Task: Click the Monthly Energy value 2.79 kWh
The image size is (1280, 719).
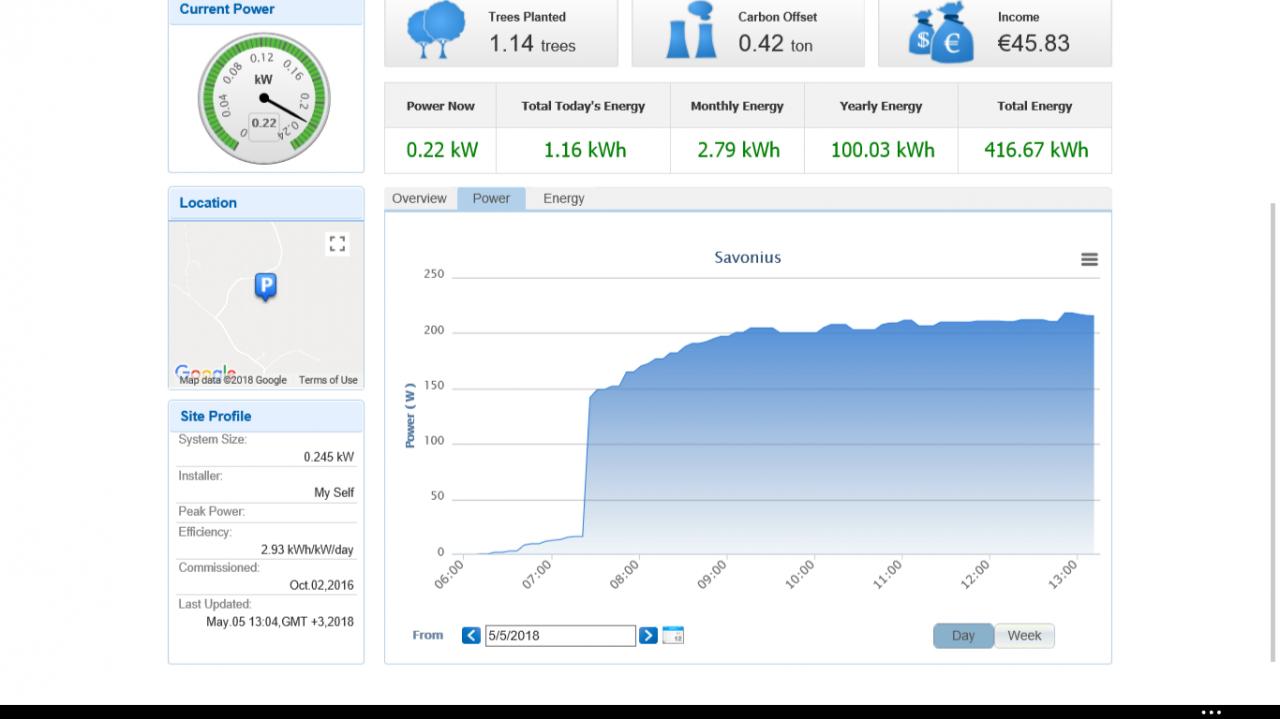Action: (x=739, y=150)
